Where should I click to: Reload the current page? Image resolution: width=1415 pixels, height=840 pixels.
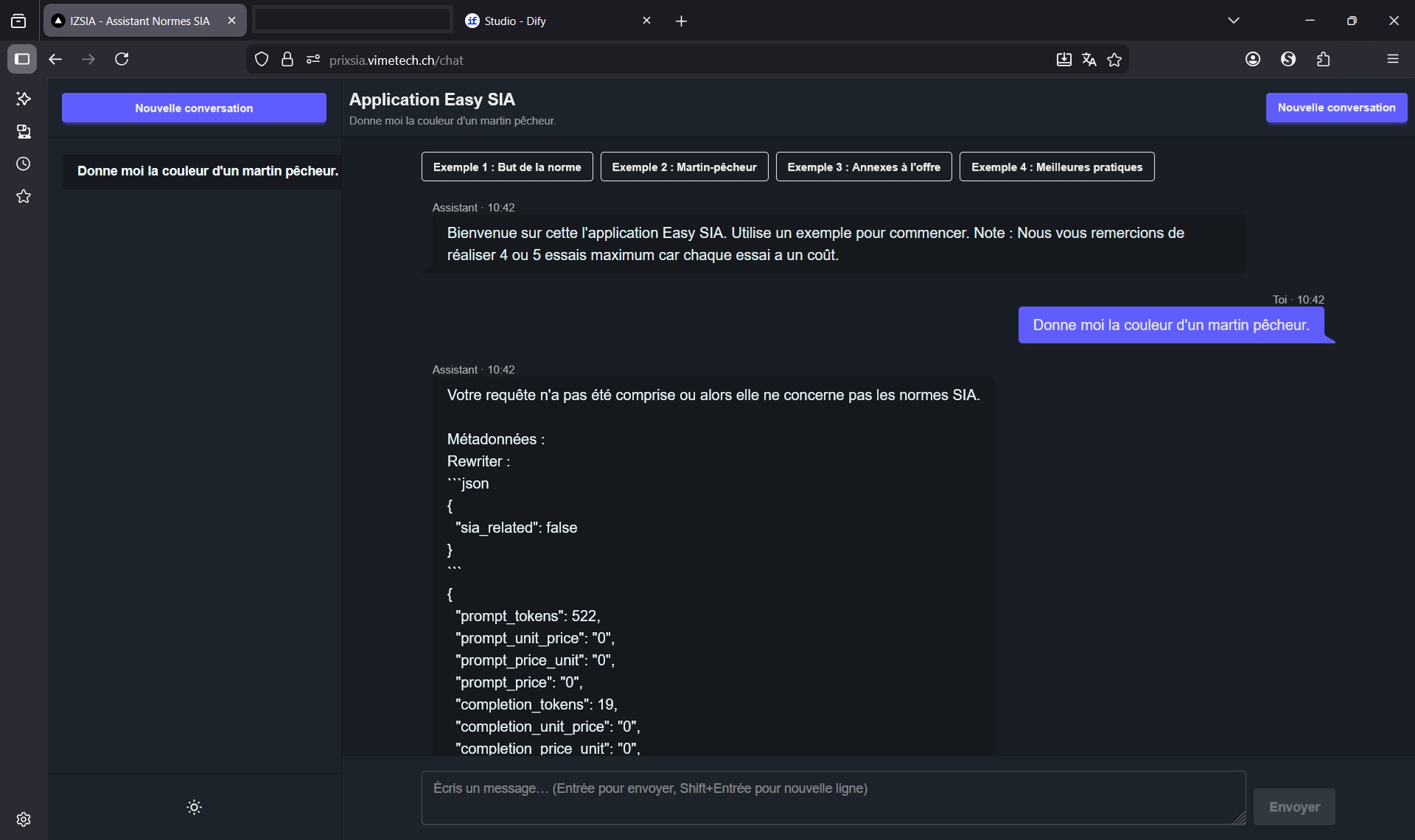(x=122, y=59)
